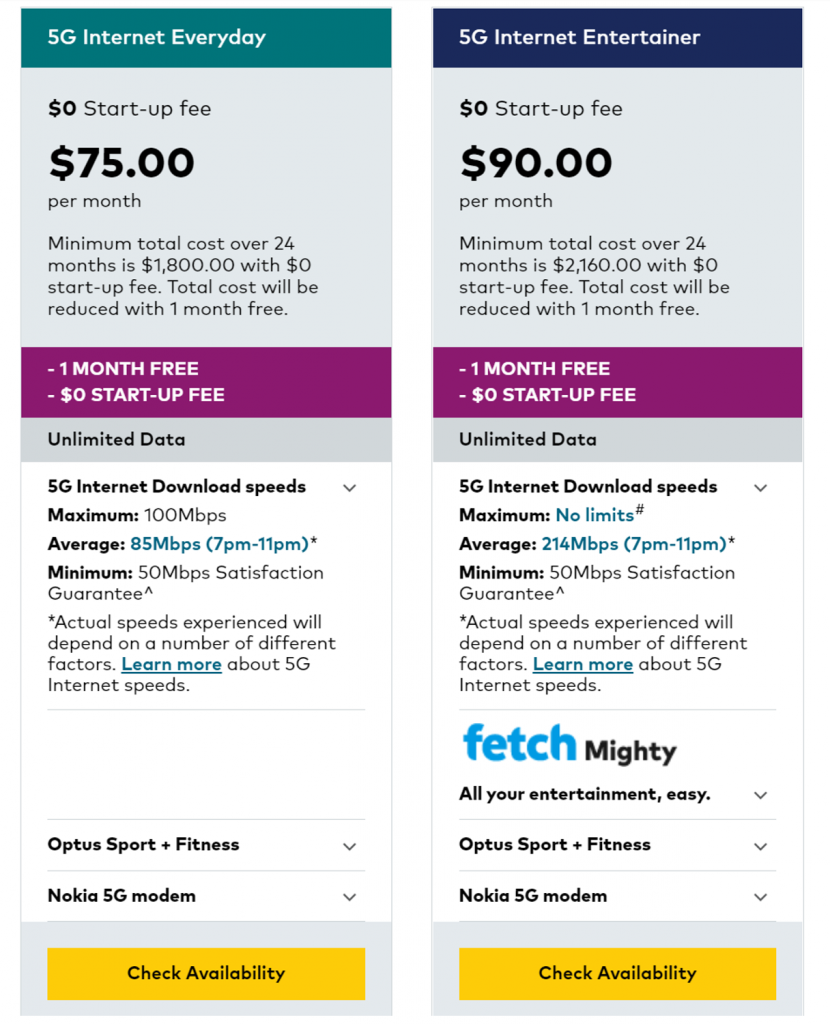Expand Nokia 5G modem in Entertainer plan
The width and height of the screenshot is (830, 1024).
tap(617, 896)
